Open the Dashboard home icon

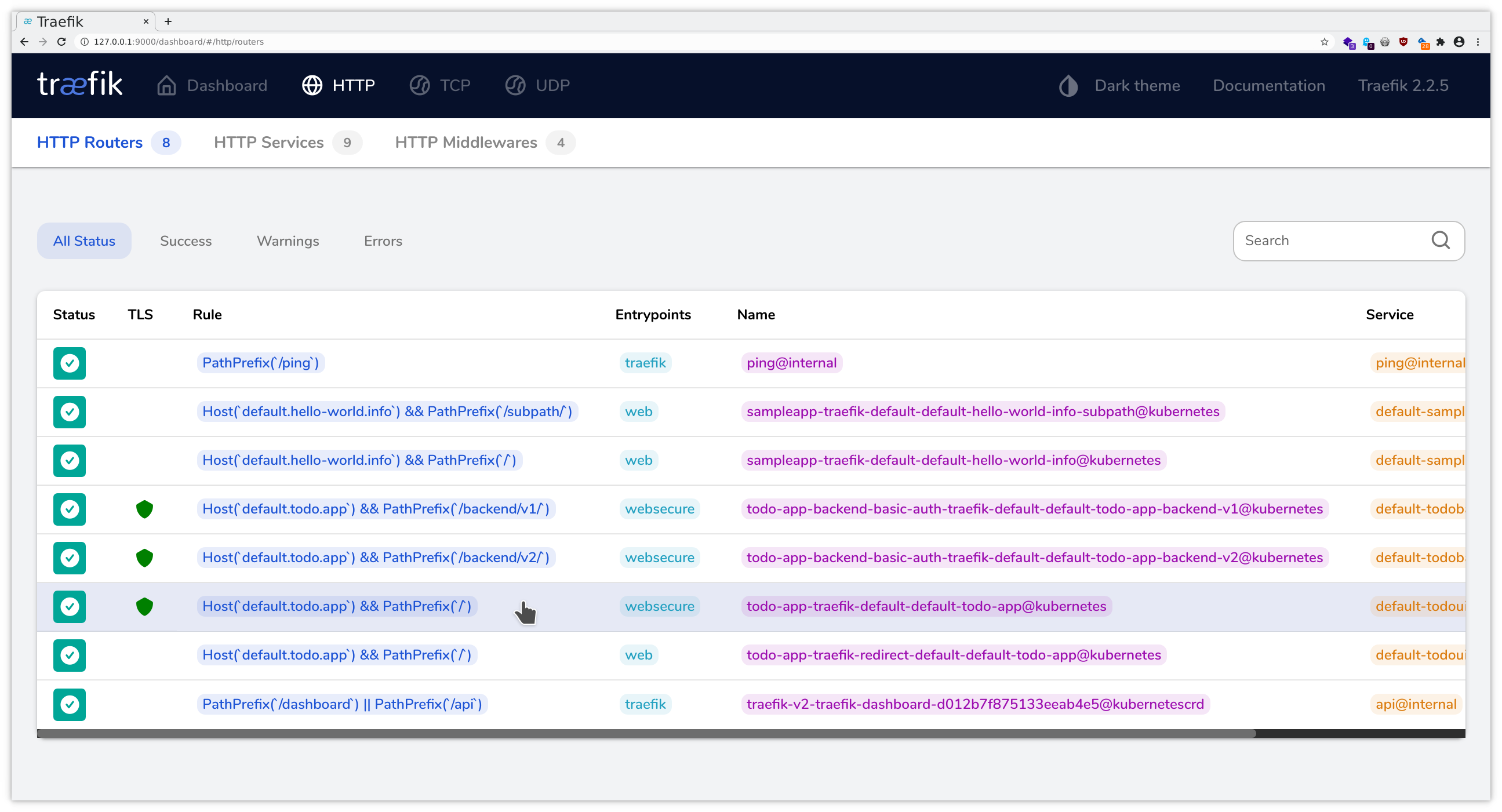click(x=166, y=85)
